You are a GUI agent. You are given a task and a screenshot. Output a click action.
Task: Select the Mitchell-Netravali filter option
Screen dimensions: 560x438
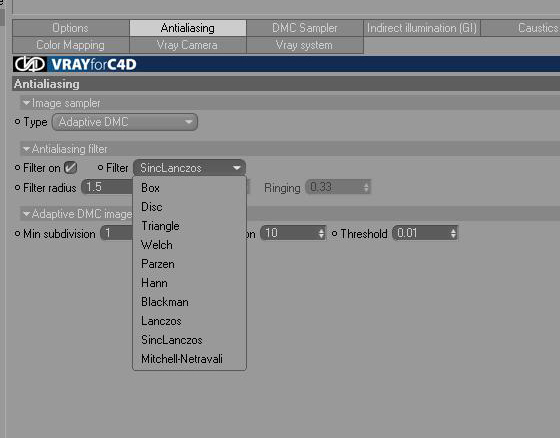point(189,359)
